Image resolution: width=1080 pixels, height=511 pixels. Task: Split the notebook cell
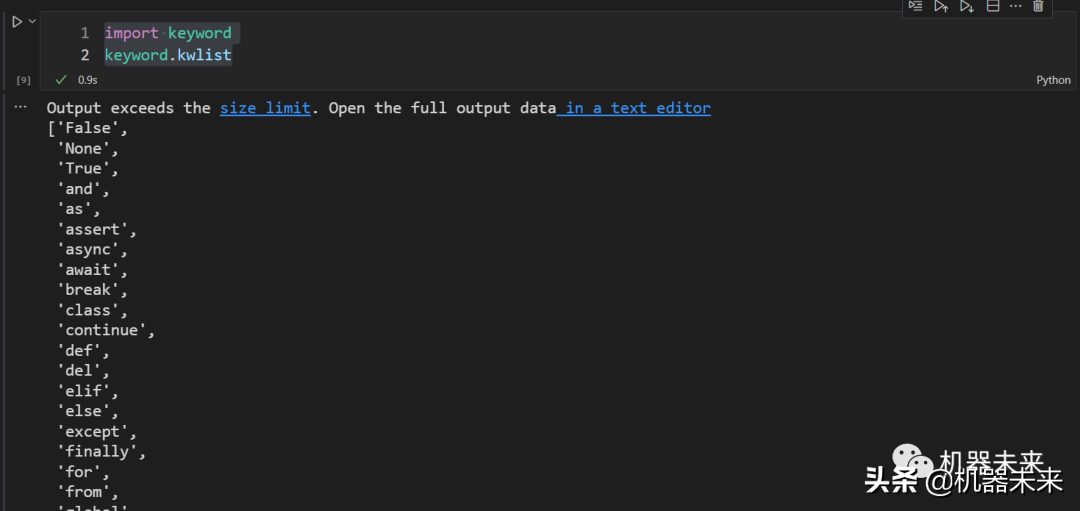coord(993,6)
